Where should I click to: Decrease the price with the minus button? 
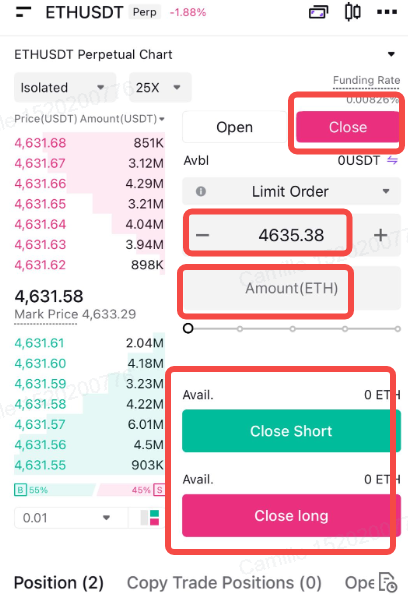coord(202,235)
